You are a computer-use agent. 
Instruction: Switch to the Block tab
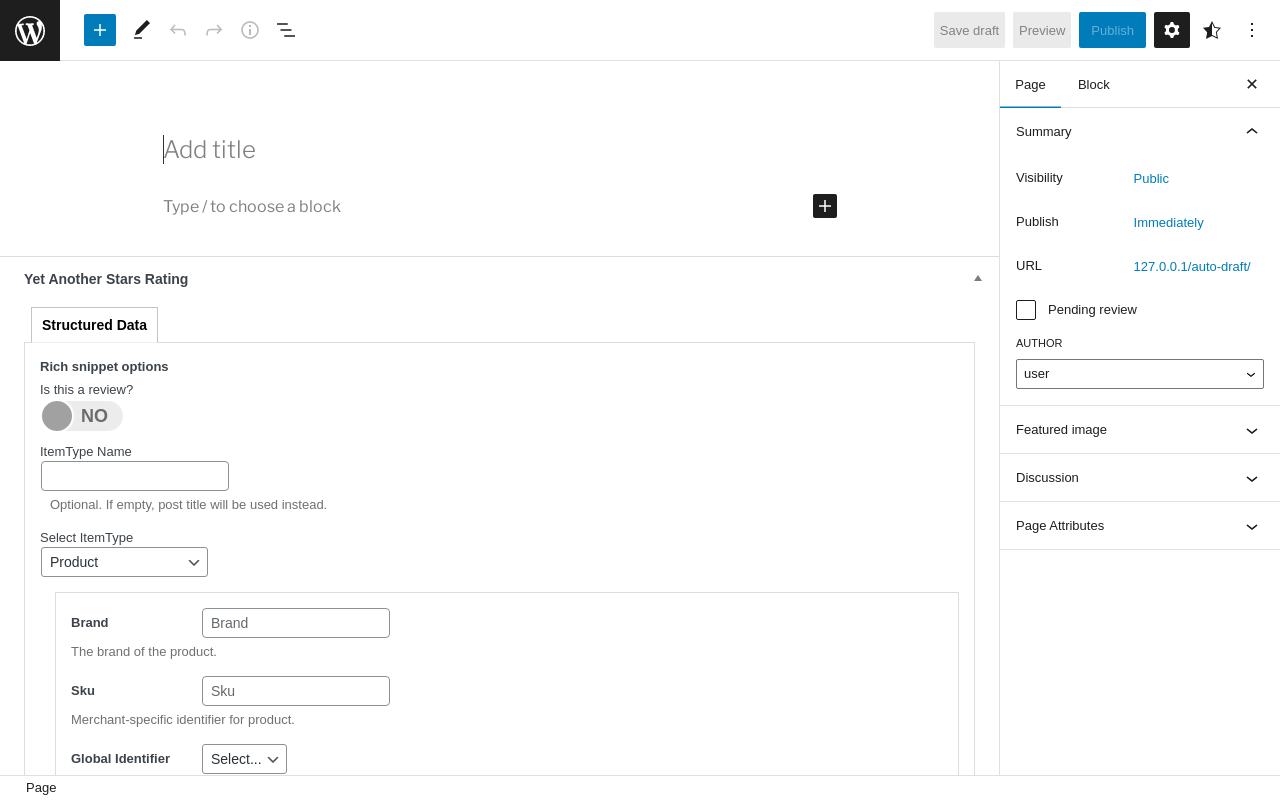tap(1094, 84)
